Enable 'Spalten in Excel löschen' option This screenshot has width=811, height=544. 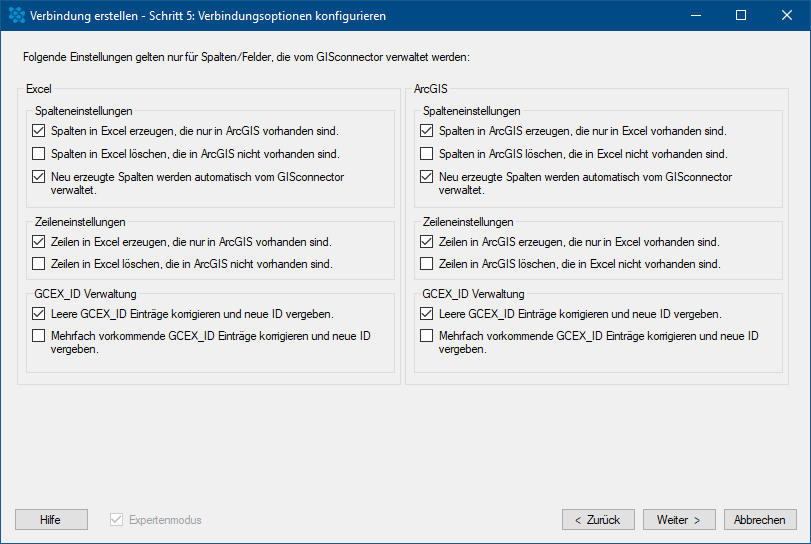[x=38, y=154]
